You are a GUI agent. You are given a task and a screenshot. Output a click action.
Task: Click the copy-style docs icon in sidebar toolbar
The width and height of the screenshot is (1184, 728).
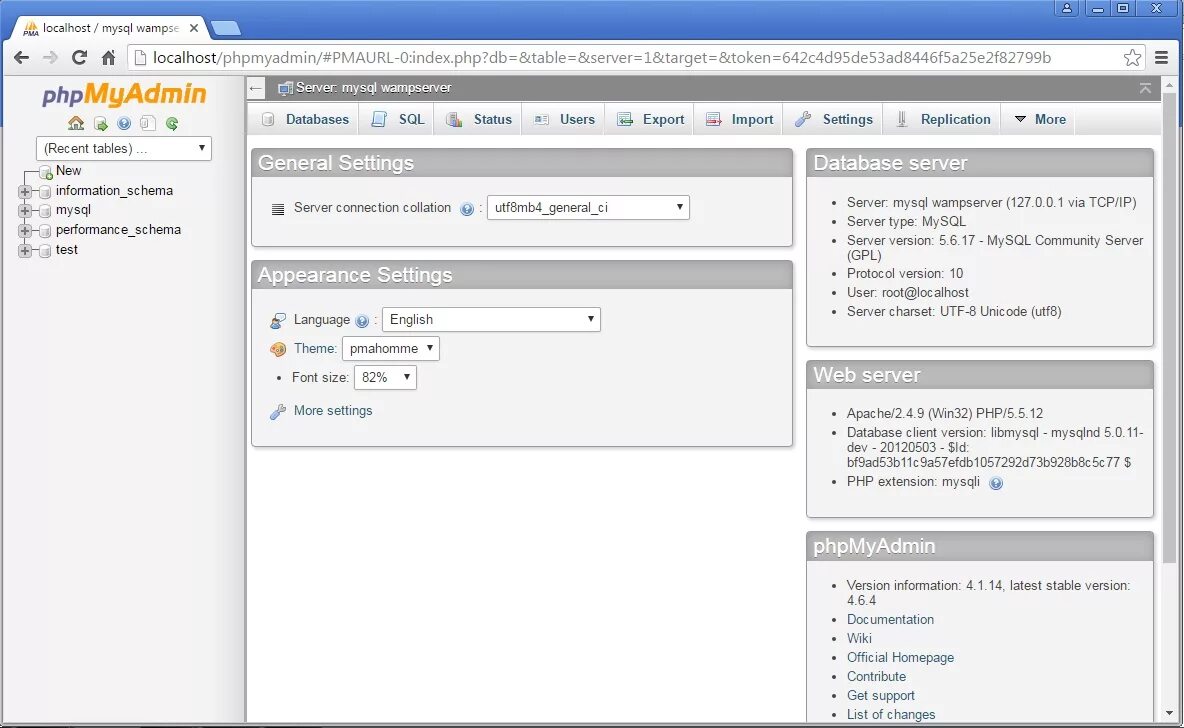(147, 123)
